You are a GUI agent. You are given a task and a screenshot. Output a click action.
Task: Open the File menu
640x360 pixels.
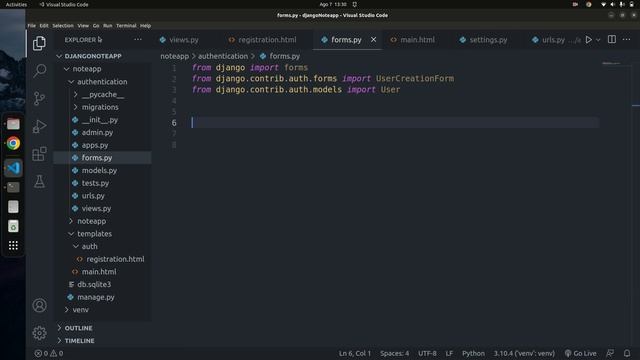[x=31, y=25]
